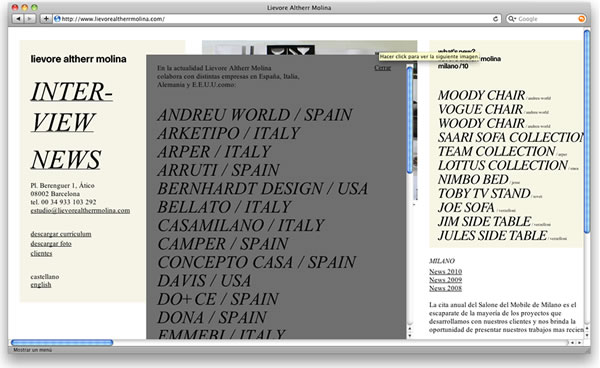
Task: Click the horizontal page scrollbar thumb
Action: click(62, 343)
